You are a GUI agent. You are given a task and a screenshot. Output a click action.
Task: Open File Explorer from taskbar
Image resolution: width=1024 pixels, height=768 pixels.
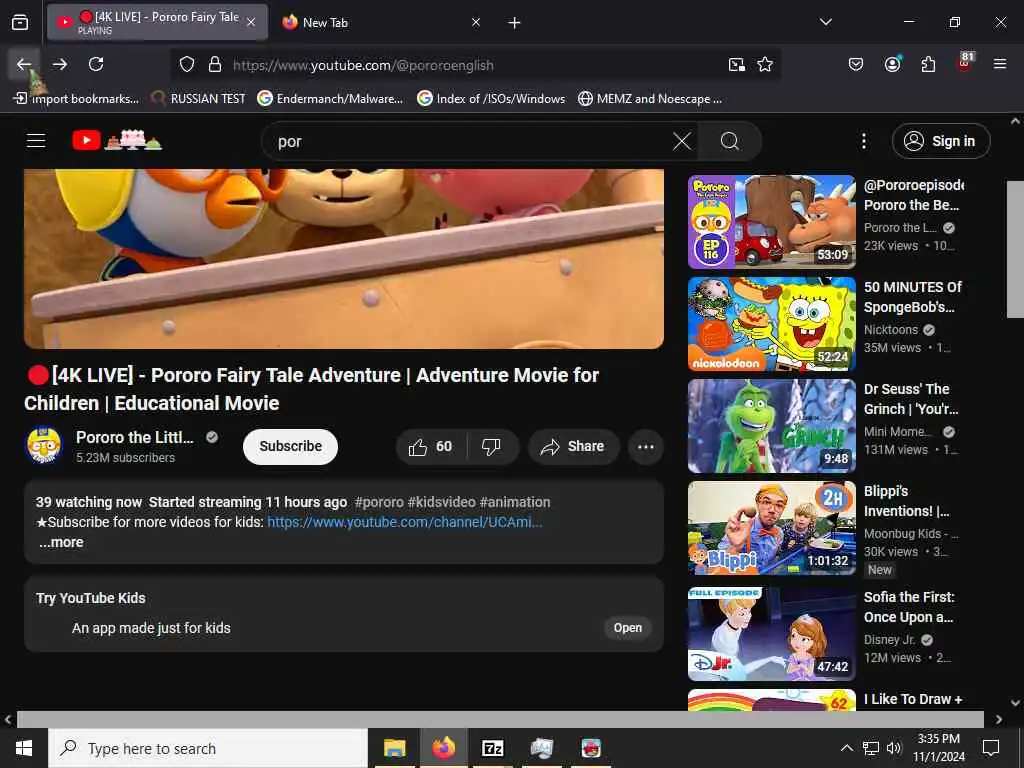tap(394, 748)
